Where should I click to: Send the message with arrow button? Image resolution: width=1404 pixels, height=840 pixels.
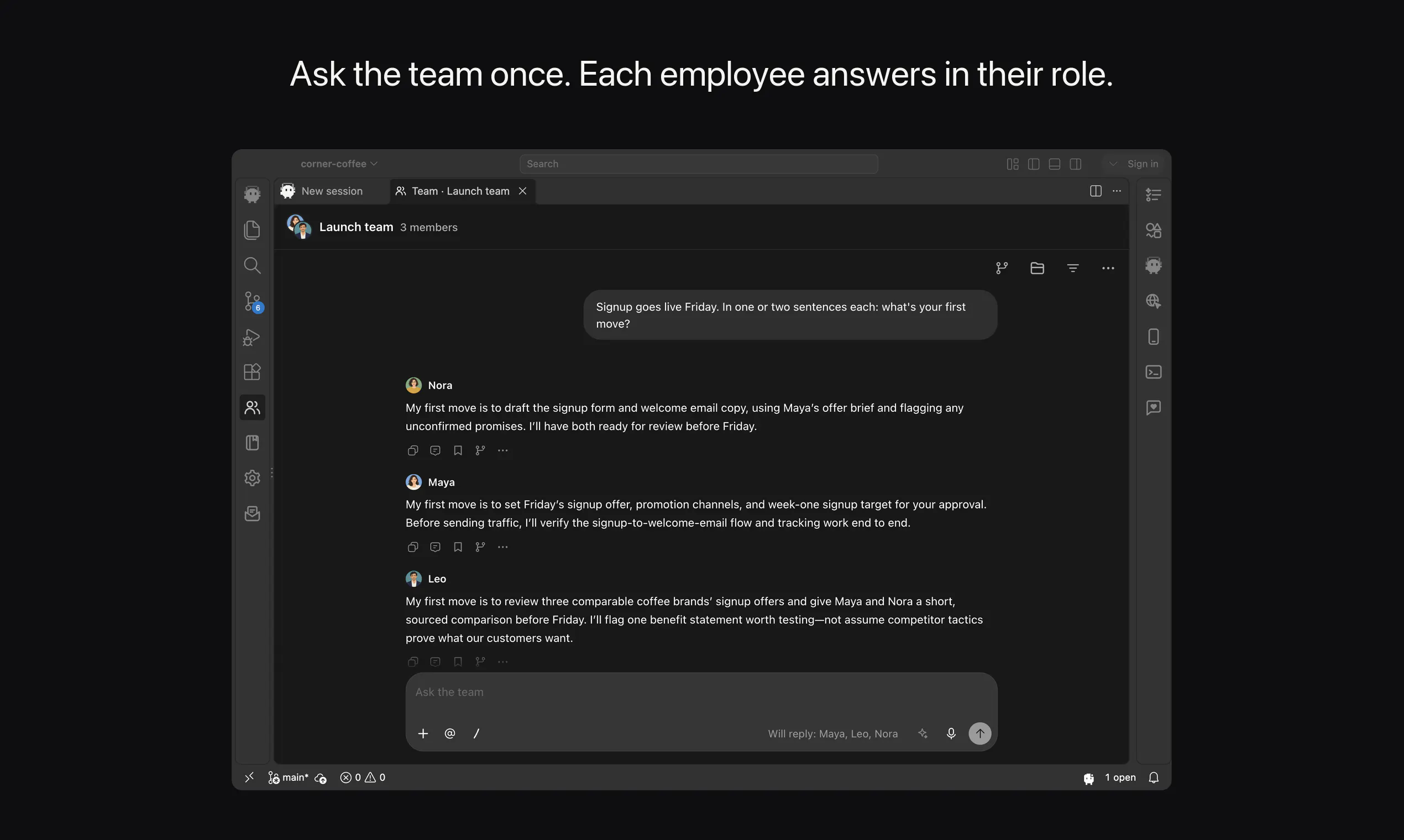click(980, 733)
